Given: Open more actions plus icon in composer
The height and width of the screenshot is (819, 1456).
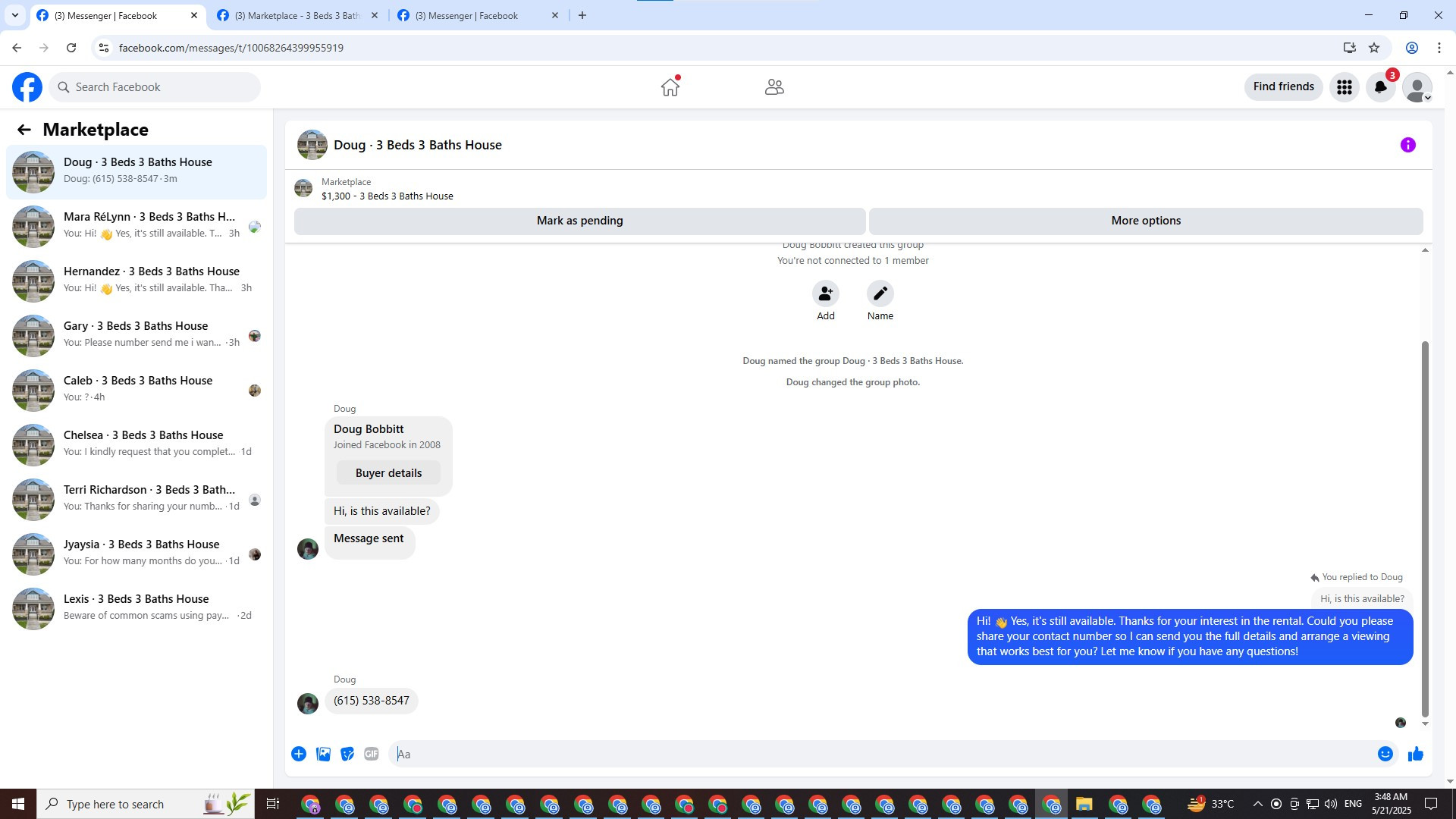Looking at the screenshot, I should point(299,754).
